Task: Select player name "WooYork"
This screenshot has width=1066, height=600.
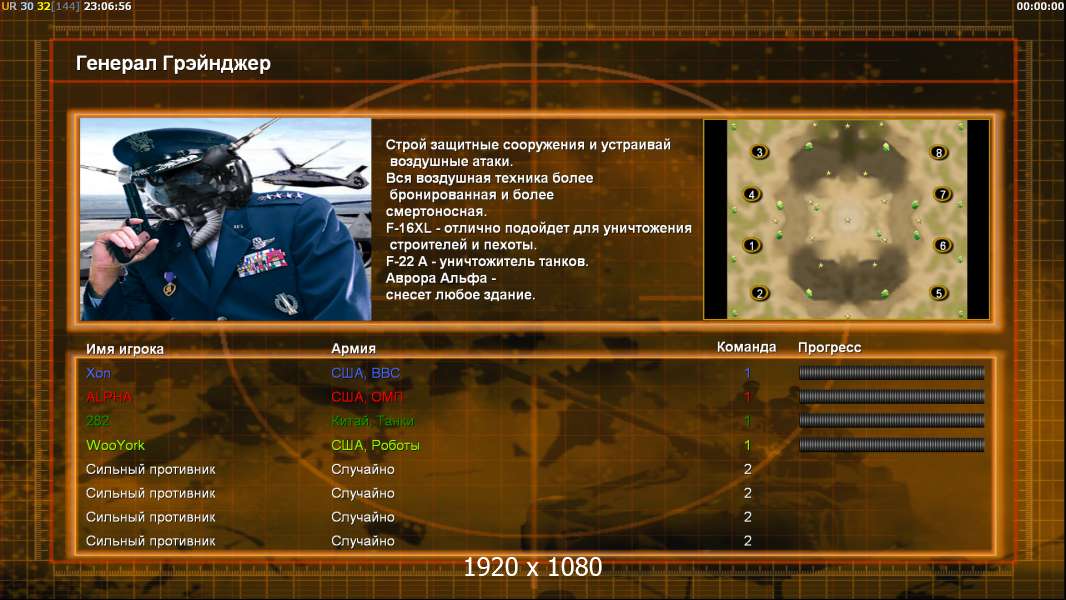Action: 116,445
